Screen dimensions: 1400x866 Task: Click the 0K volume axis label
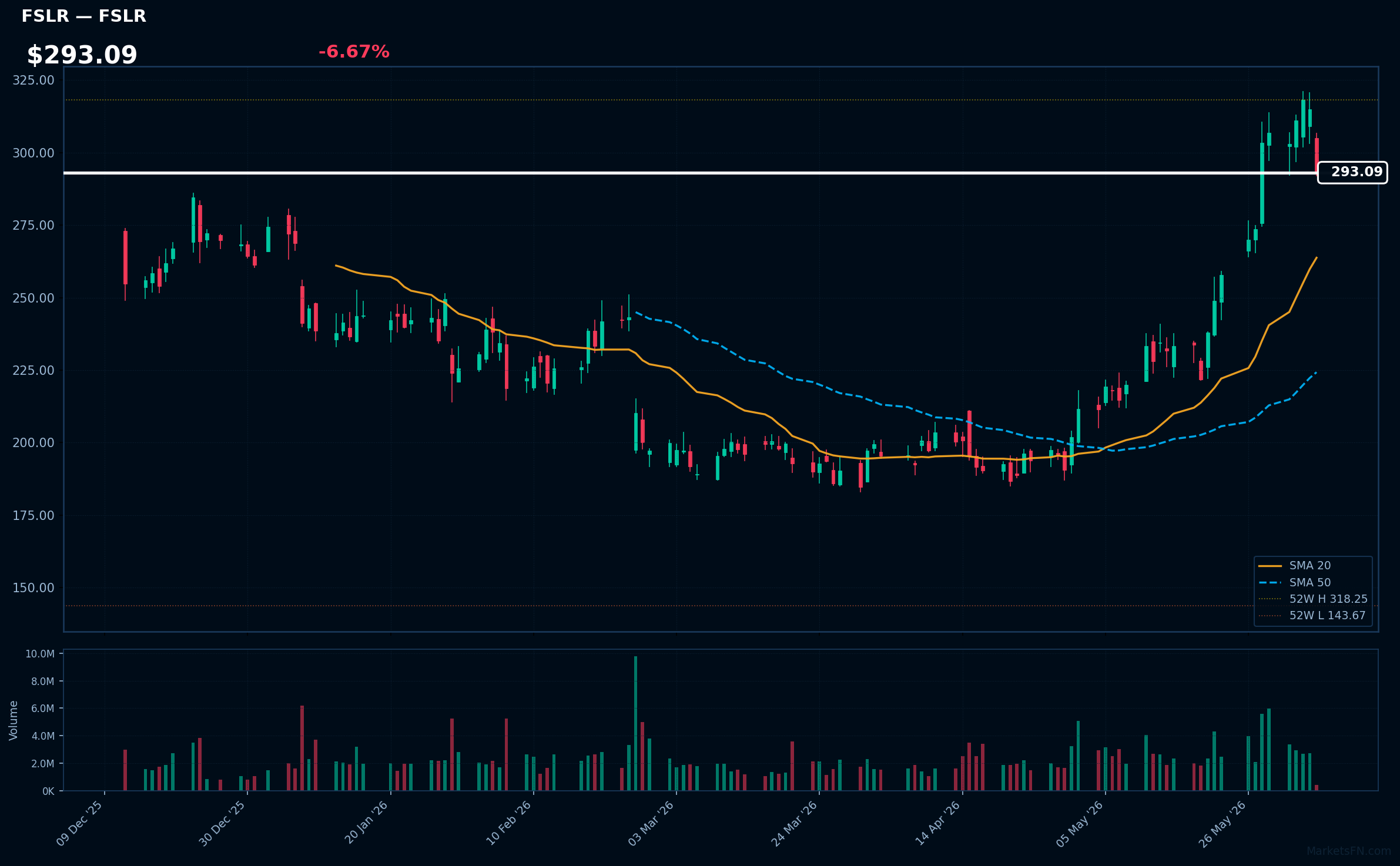(48, 791)
